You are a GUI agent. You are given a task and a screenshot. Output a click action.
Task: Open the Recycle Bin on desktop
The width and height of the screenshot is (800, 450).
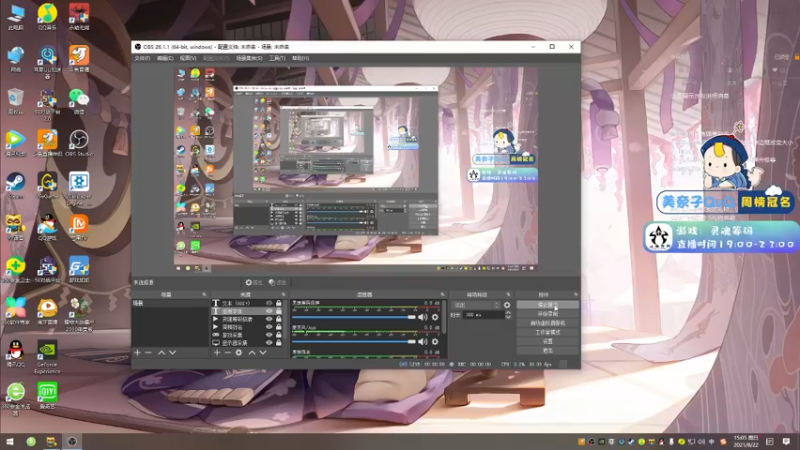pos(16,101)
